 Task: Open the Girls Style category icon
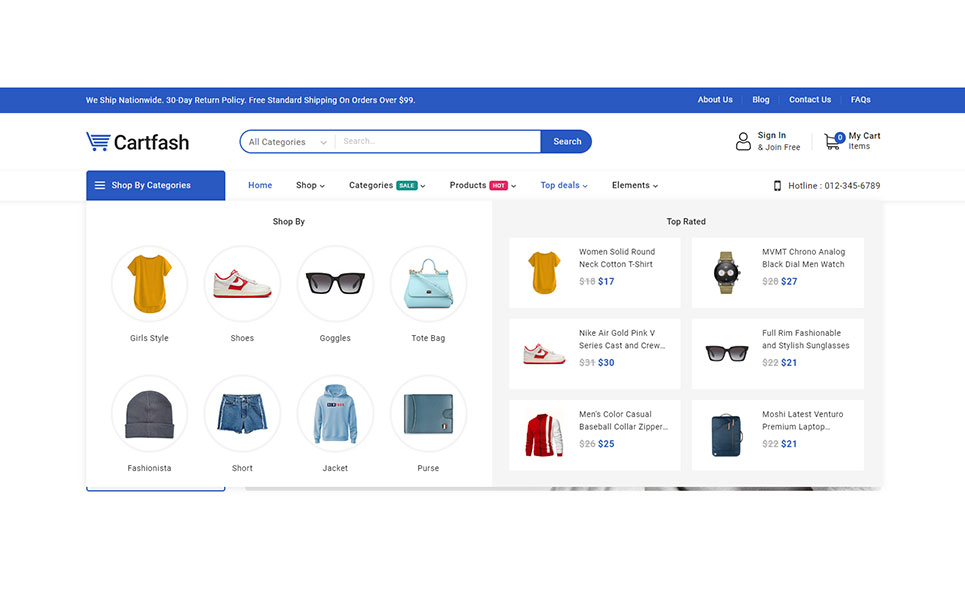149,284
